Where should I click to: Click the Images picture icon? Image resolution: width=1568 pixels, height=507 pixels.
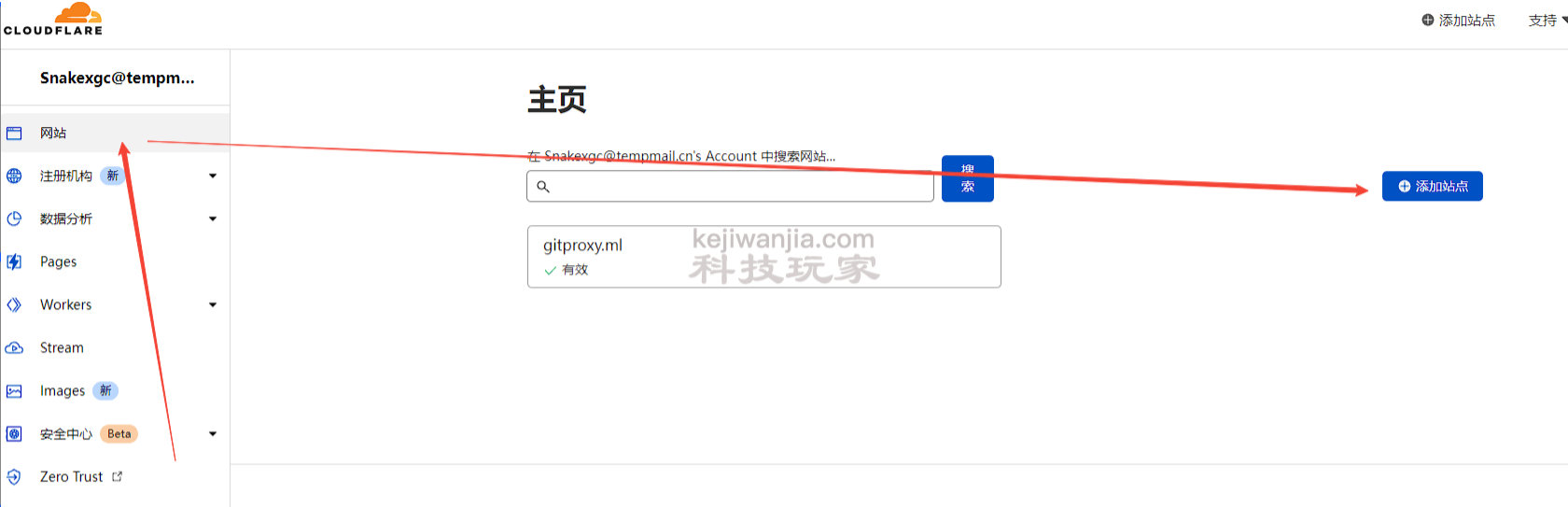14,391
